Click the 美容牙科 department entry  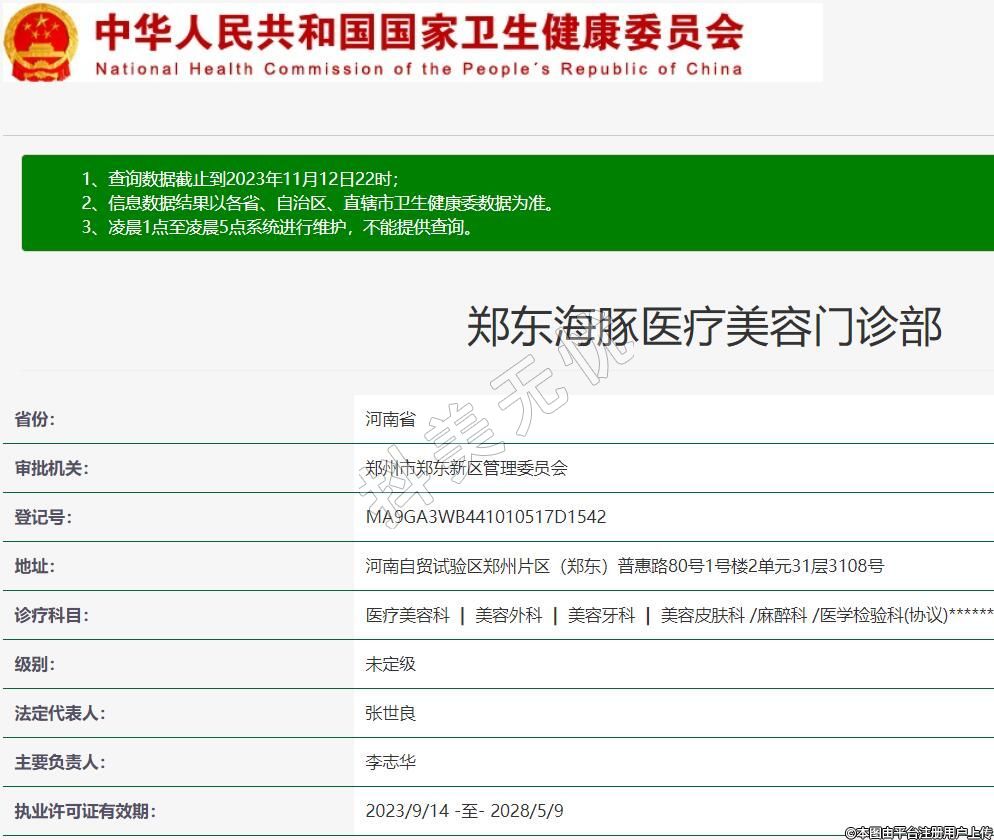coord(601,615)
